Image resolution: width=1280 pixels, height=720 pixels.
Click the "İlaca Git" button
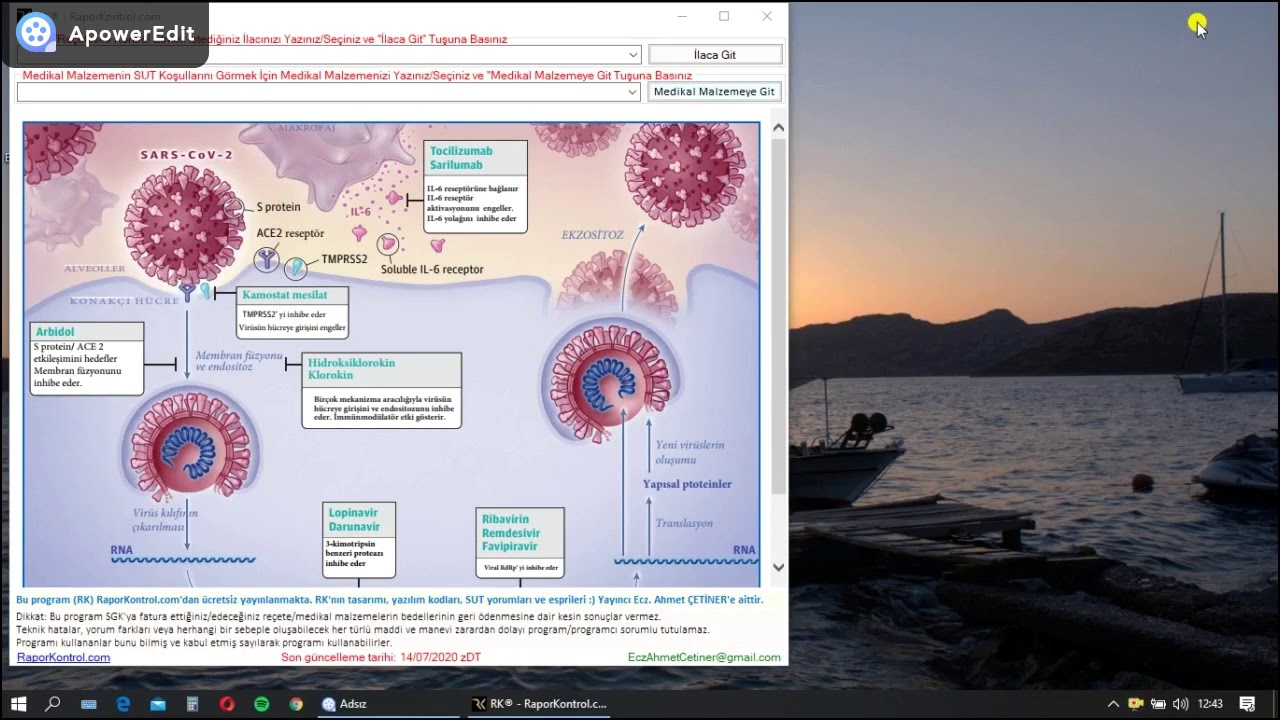[x=715, y=55]
